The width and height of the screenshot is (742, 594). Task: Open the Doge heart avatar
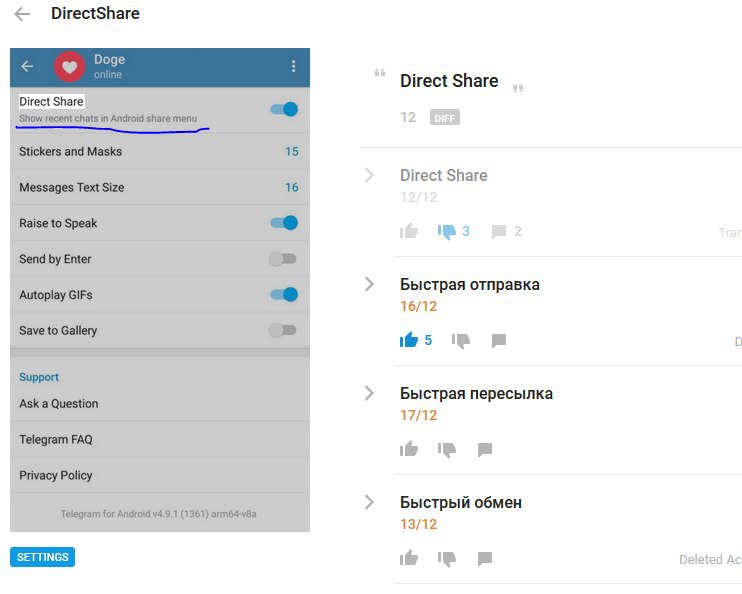[x=70, y=67]
